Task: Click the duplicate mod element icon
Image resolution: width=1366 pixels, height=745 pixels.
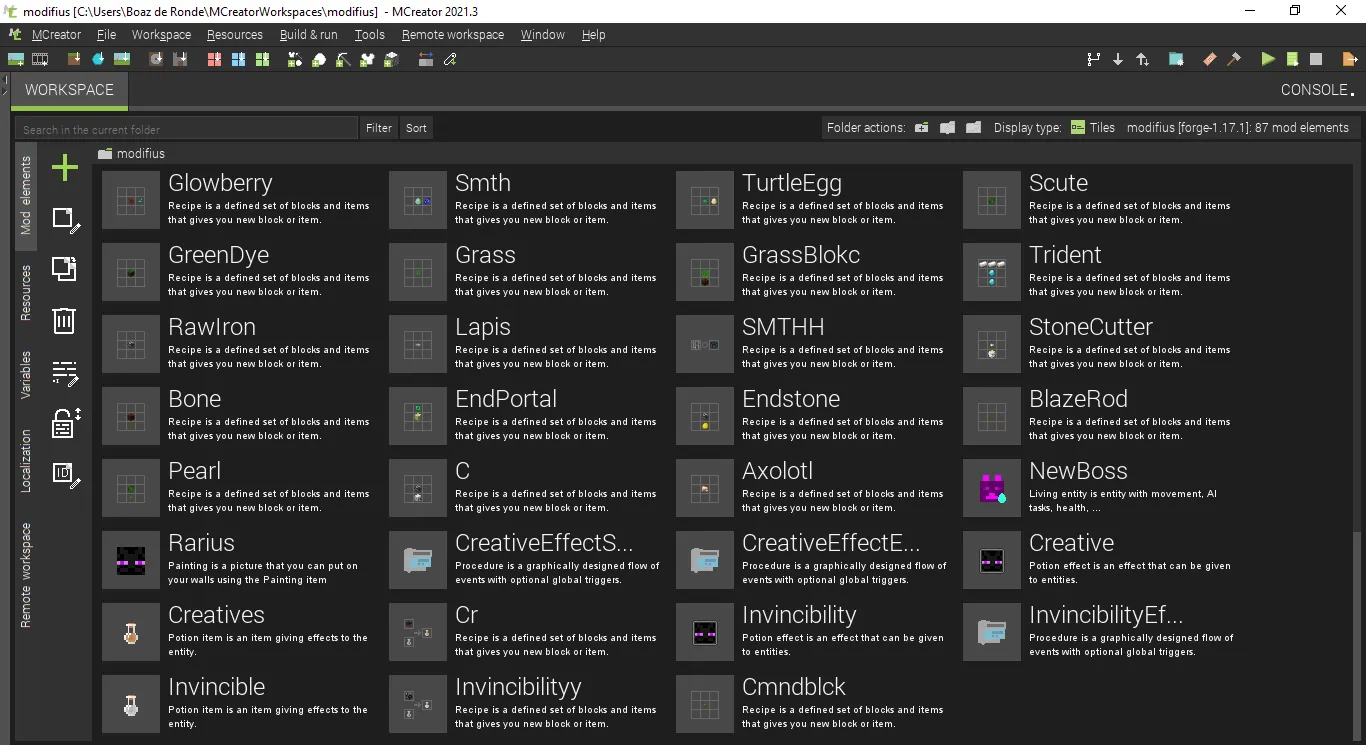Action: coord(64,269)
